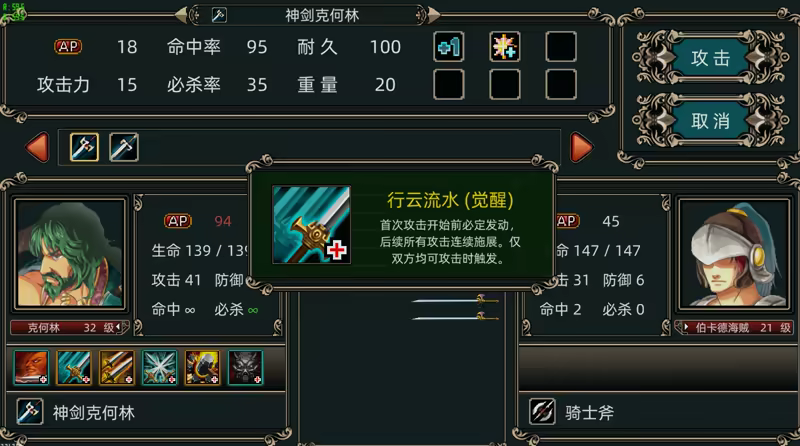Click the 伯卡德海贼 enemy portrait

click(735, 254)
